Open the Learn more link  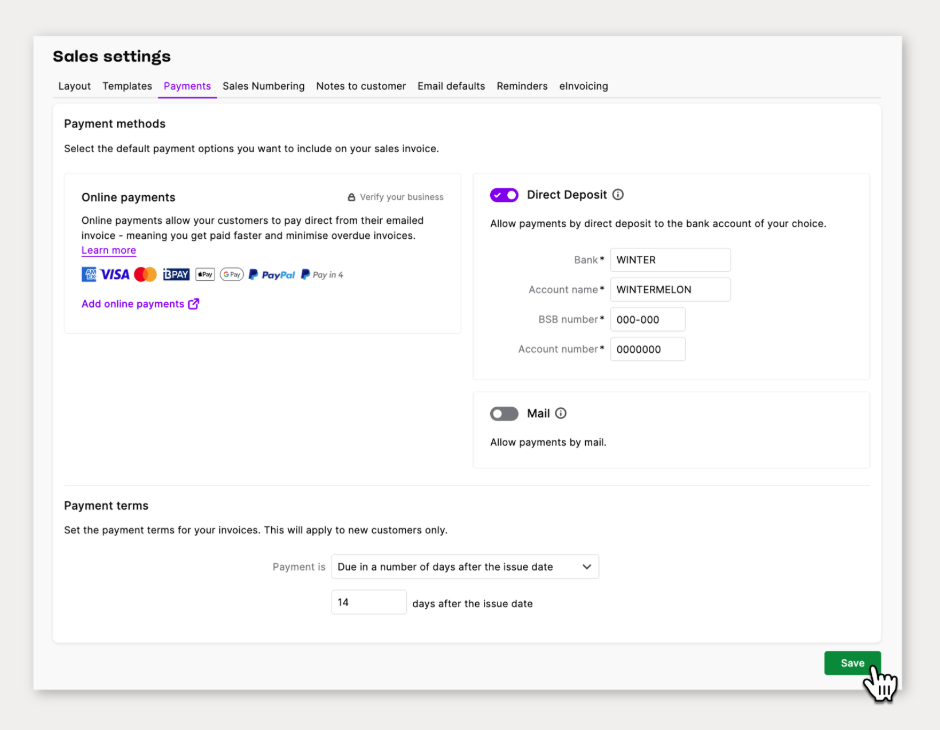click(x=108, y=250)
